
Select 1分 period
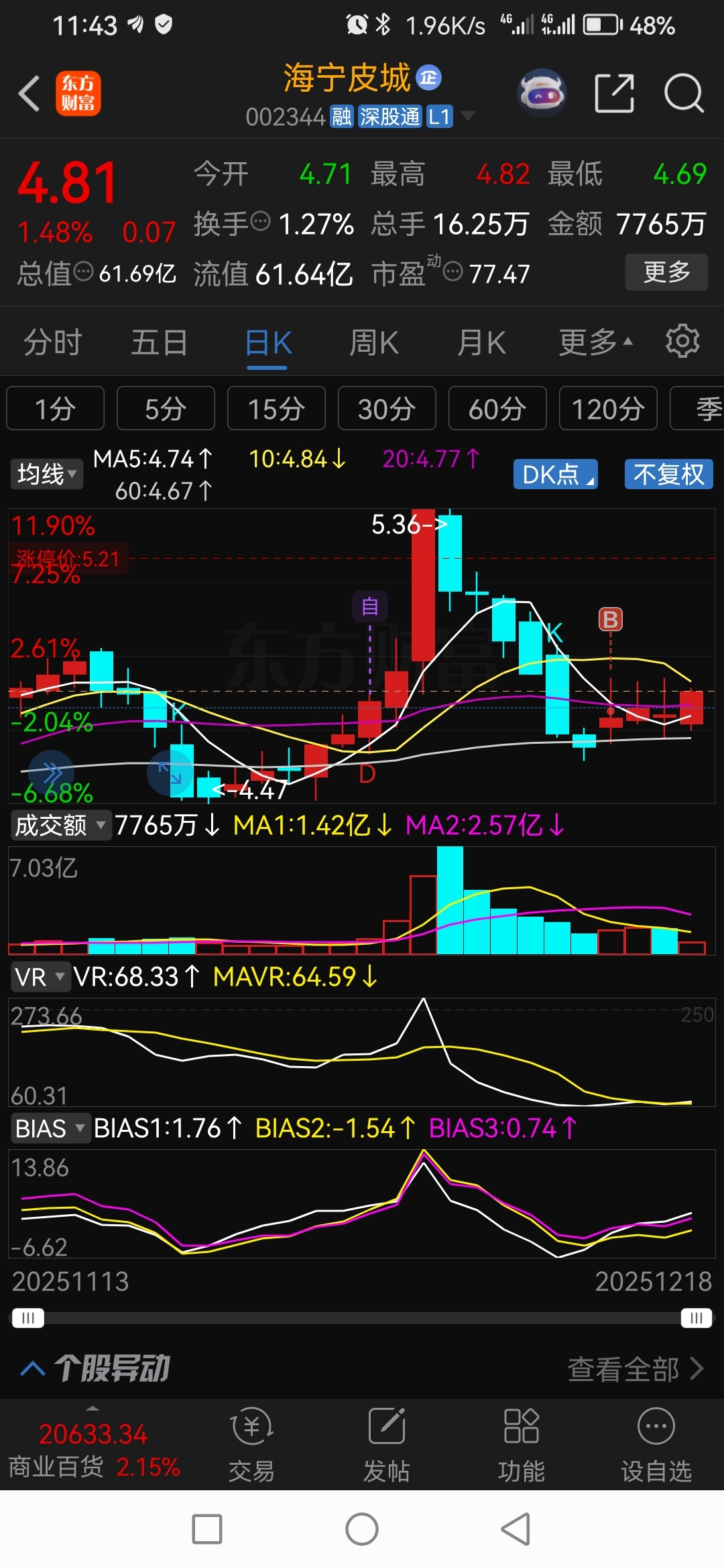click(x=55, y=408)
